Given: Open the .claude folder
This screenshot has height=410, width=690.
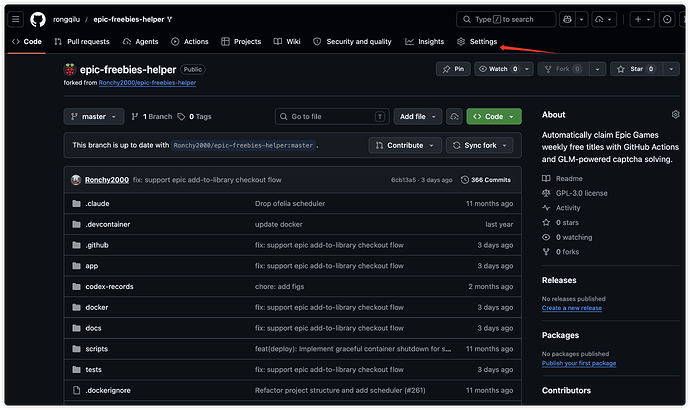Looking at the screenshot, I should click(x=97, y=203).
